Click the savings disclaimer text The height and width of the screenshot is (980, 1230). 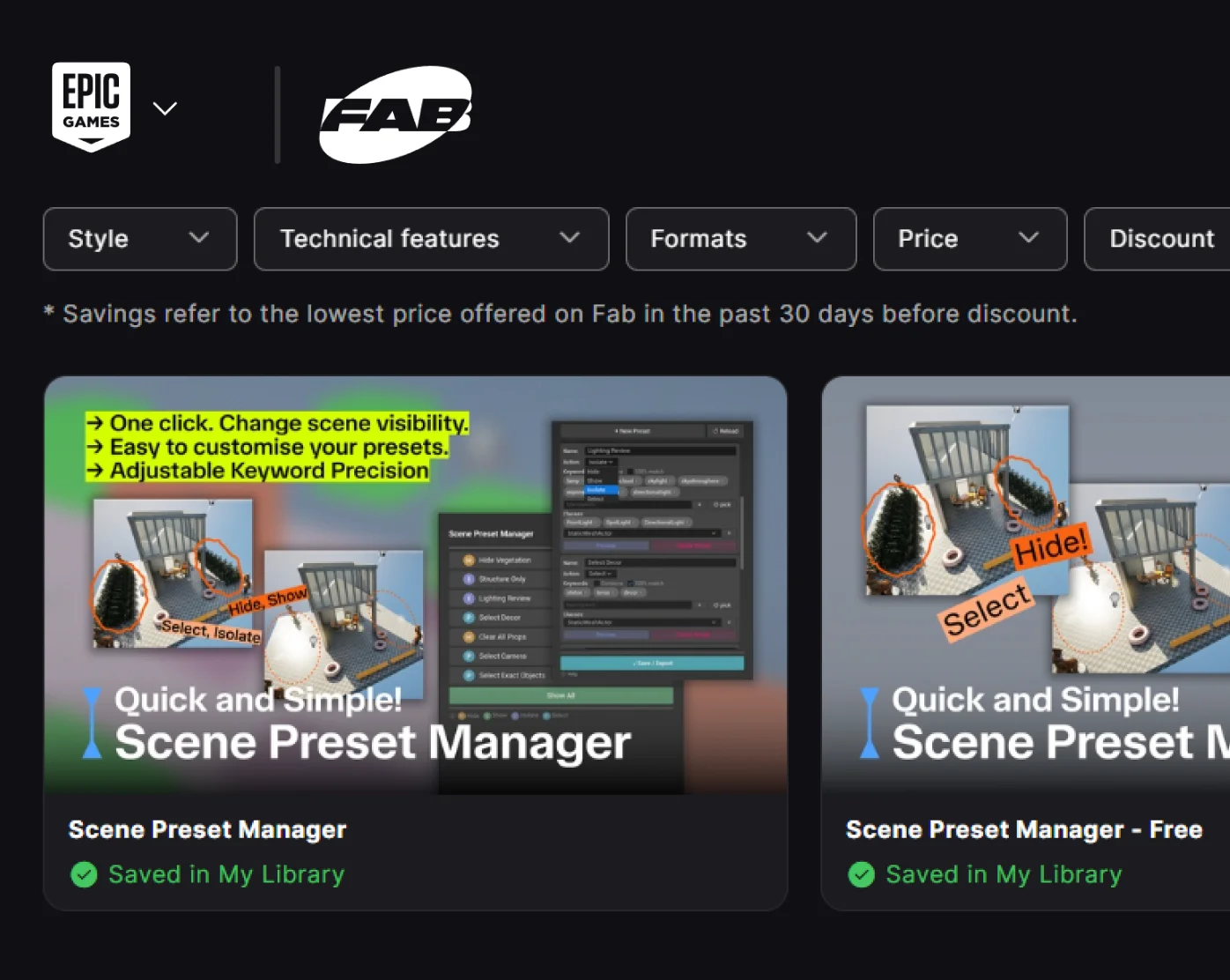560,314
